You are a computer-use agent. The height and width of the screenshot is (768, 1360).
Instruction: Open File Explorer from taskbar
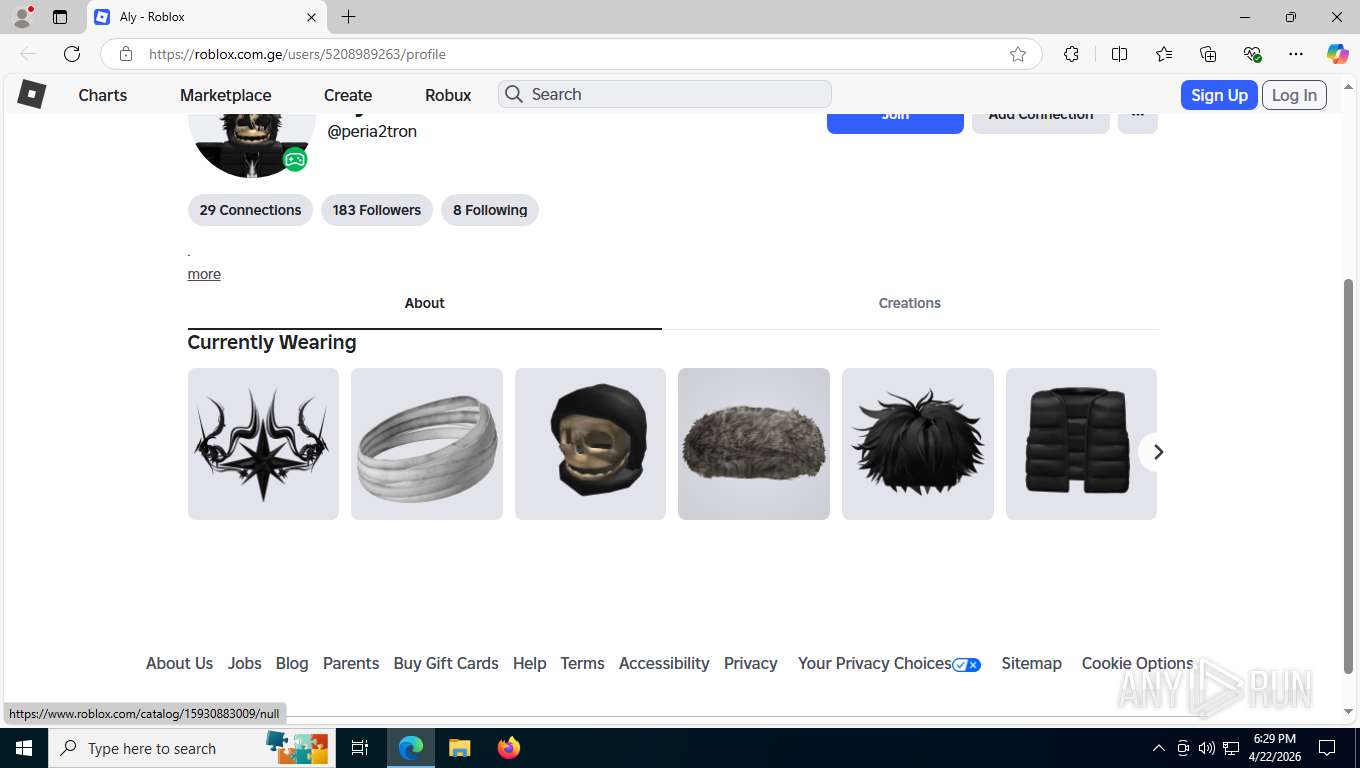(x=459, y=748)
